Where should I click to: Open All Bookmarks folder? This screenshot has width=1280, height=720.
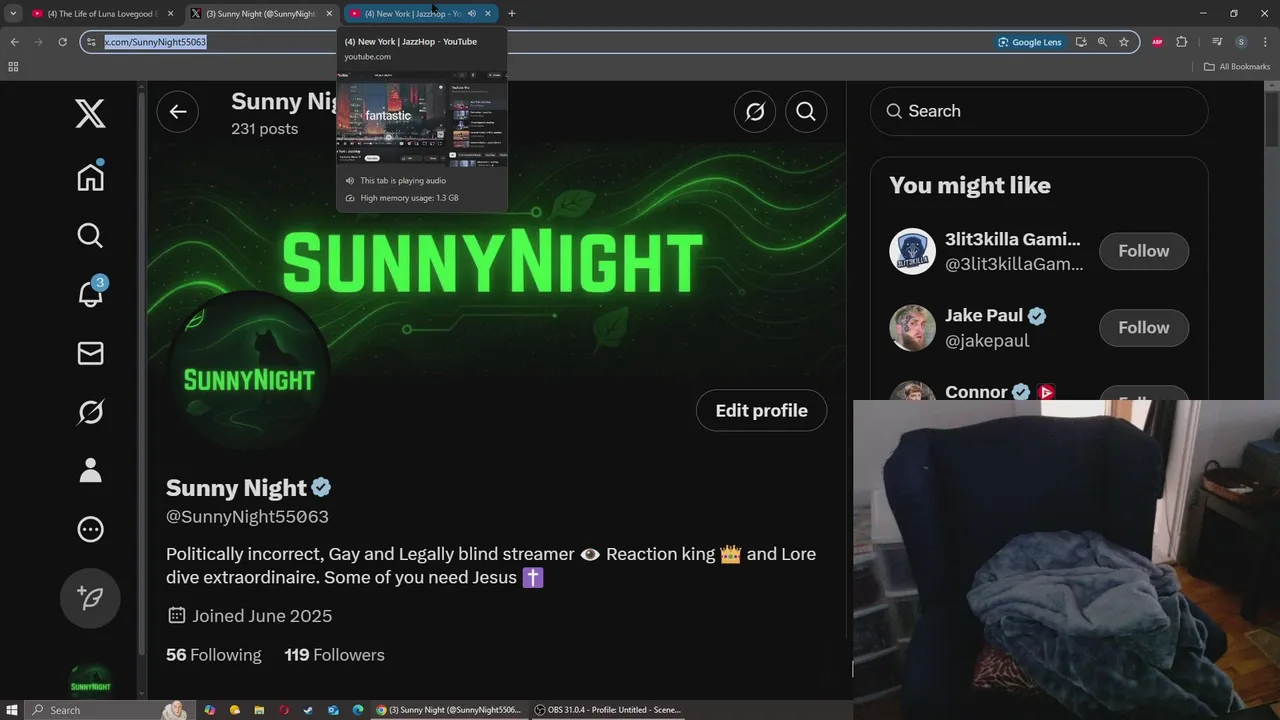(x=1237, y=67)
